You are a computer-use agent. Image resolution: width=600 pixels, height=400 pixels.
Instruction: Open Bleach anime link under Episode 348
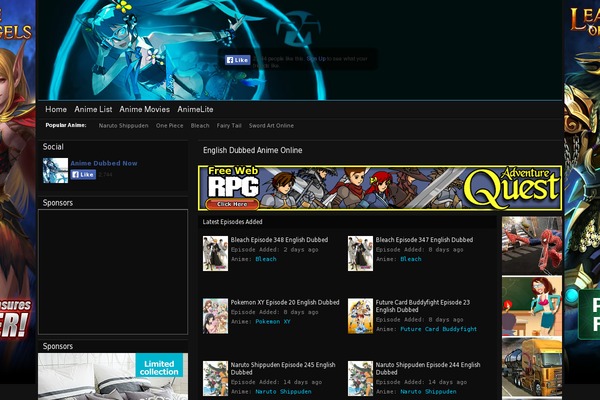pyautogui.click(x=266, y=259)
